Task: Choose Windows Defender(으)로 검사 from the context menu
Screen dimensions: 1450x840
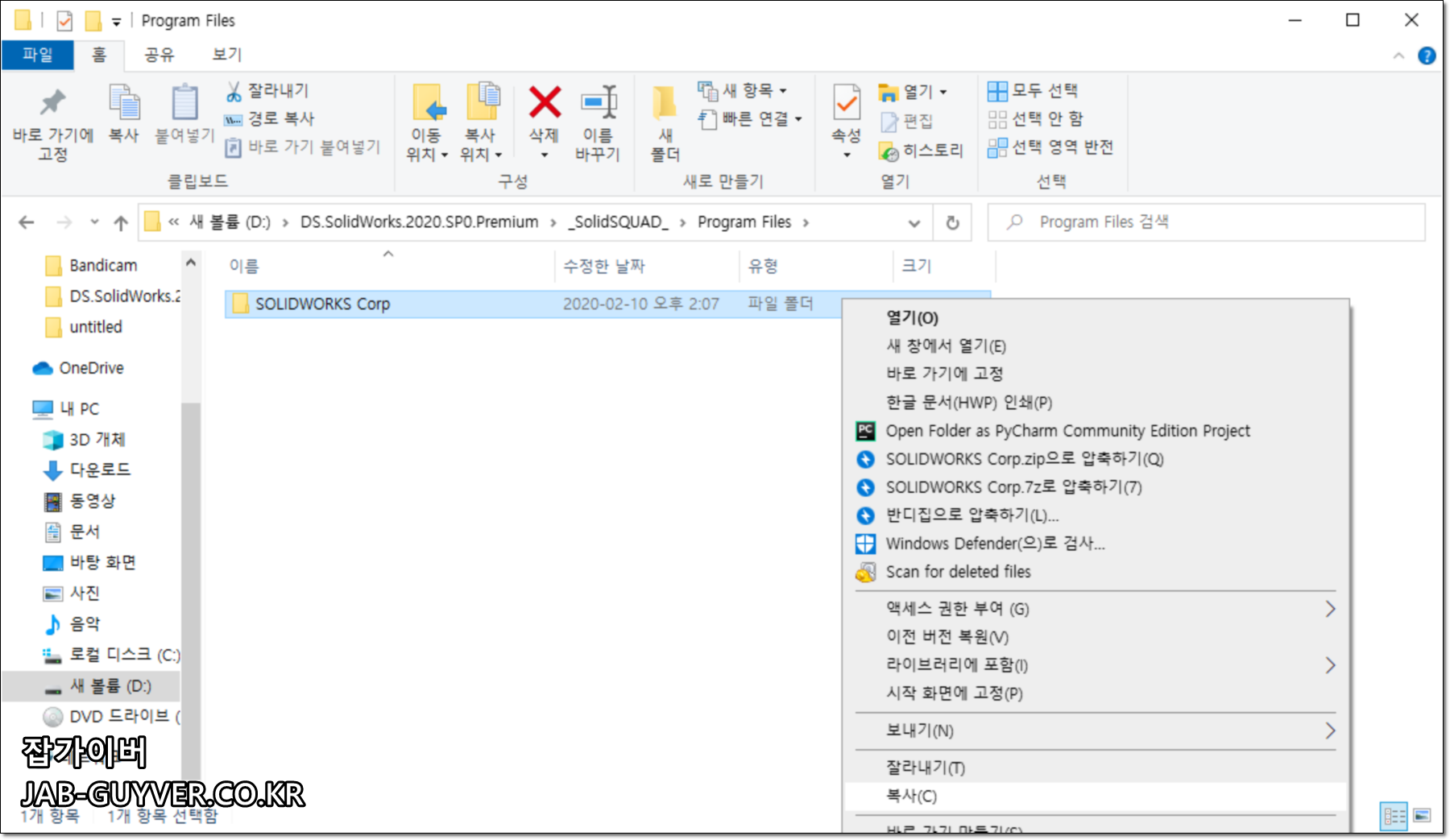Action: (996, 544)
